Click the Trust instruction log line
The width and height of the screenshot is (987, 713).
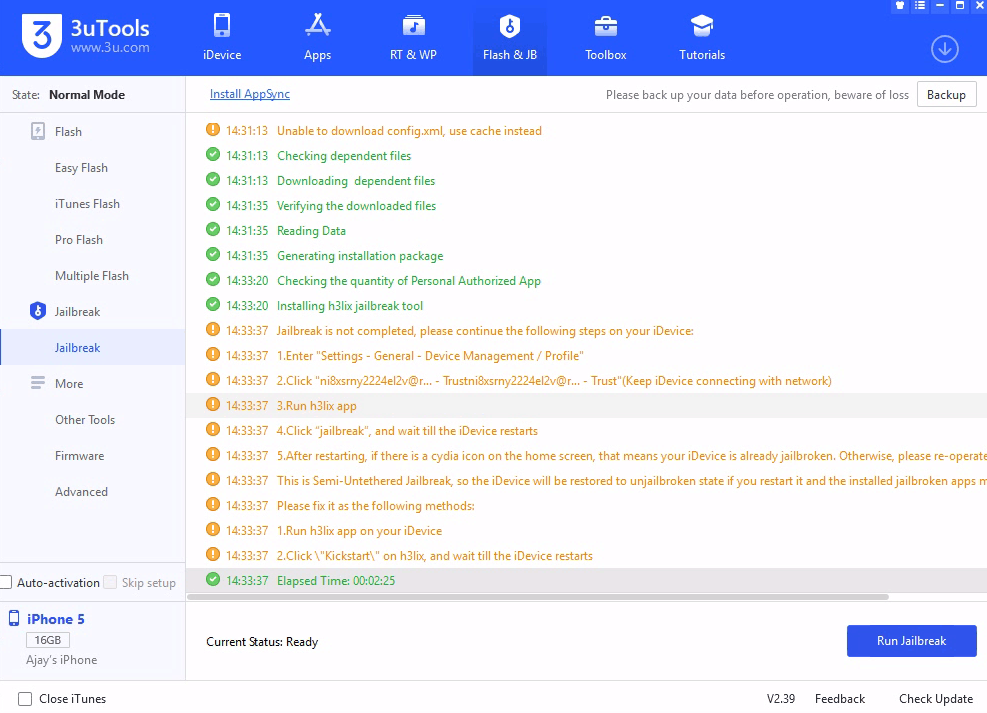pyautogui.click(x=554, y=381)
